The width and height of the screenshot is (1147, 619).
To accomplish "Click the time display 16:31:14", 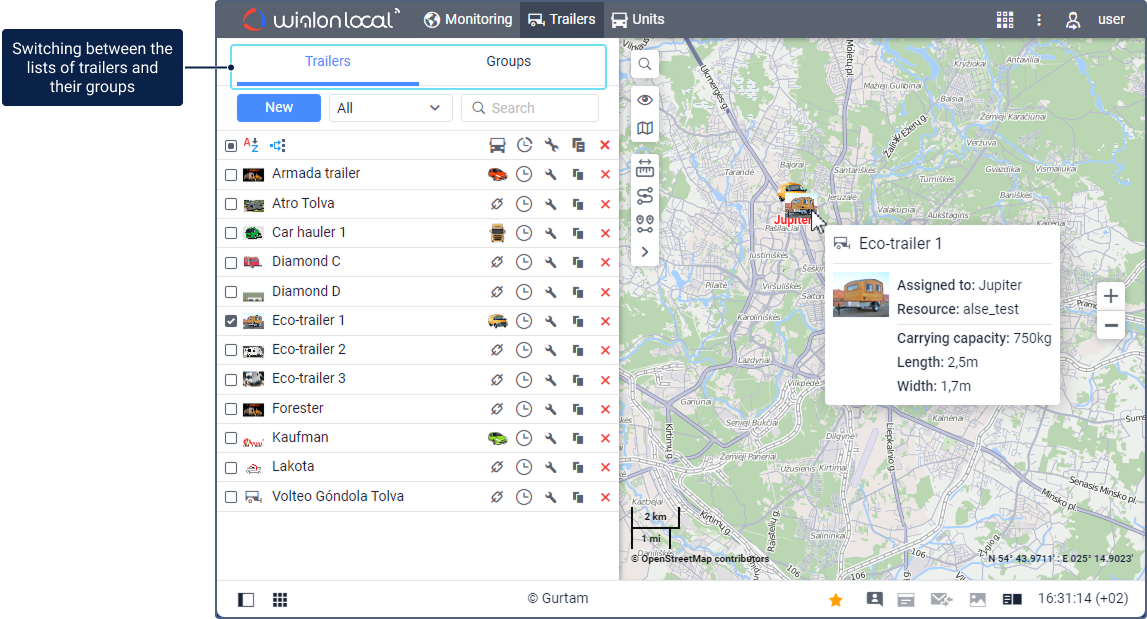I will pyautogui.click(x=1083, y=599).
